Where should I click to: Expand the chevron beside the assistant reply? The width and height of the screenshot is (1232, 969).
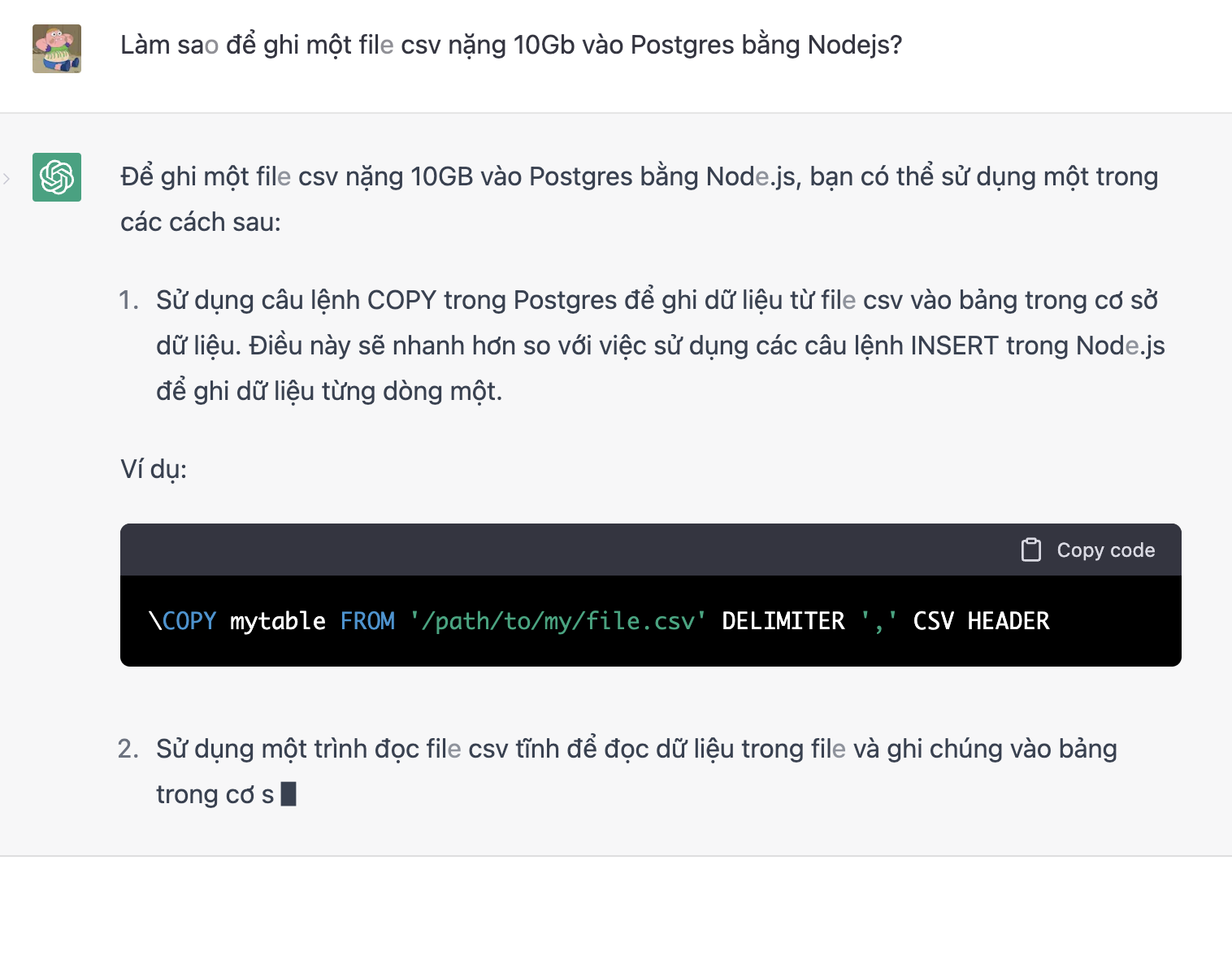coord(7,179)
